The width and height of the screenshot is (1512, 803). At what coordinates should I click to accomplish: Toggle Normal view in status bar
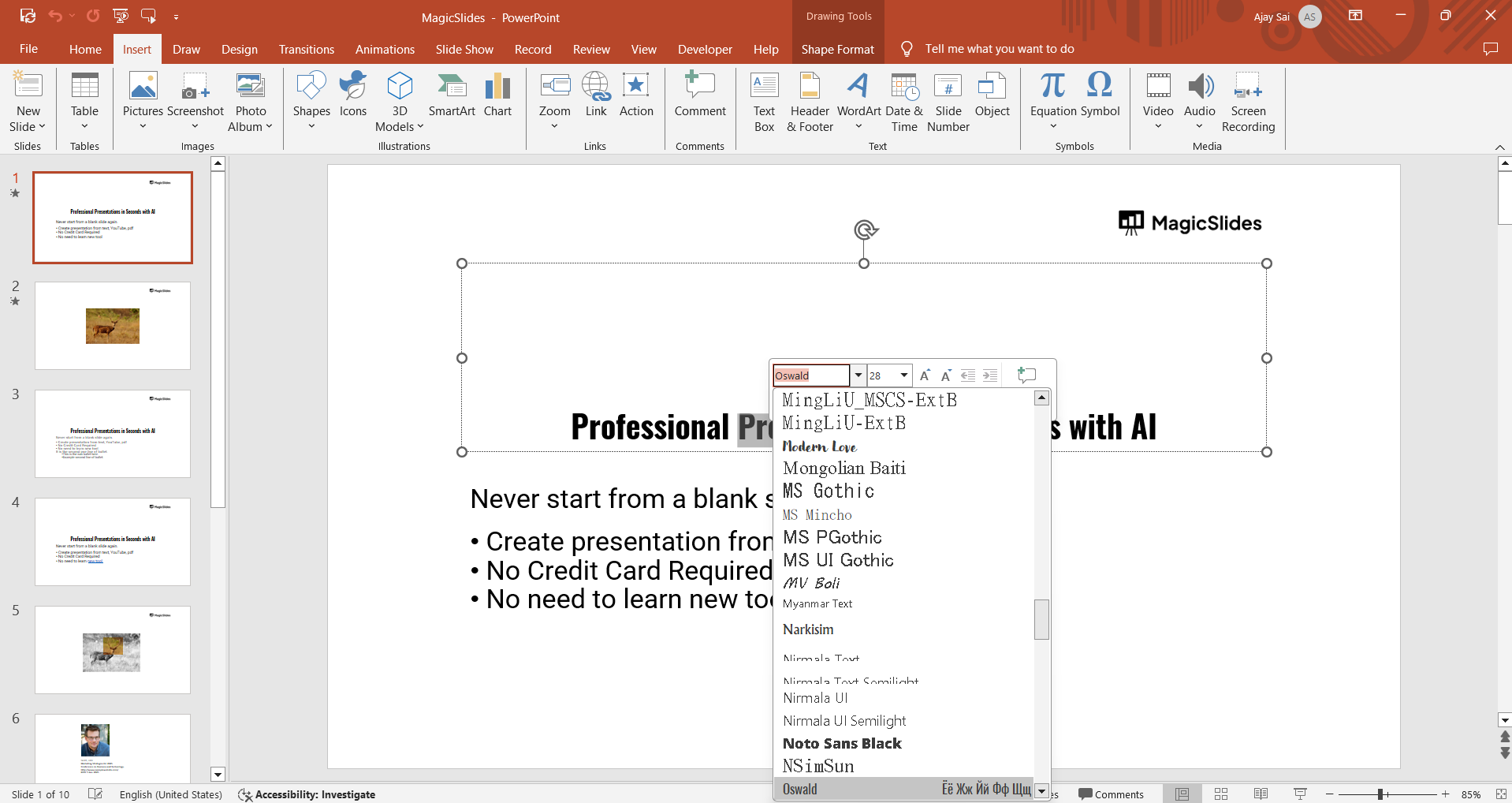1182,794
